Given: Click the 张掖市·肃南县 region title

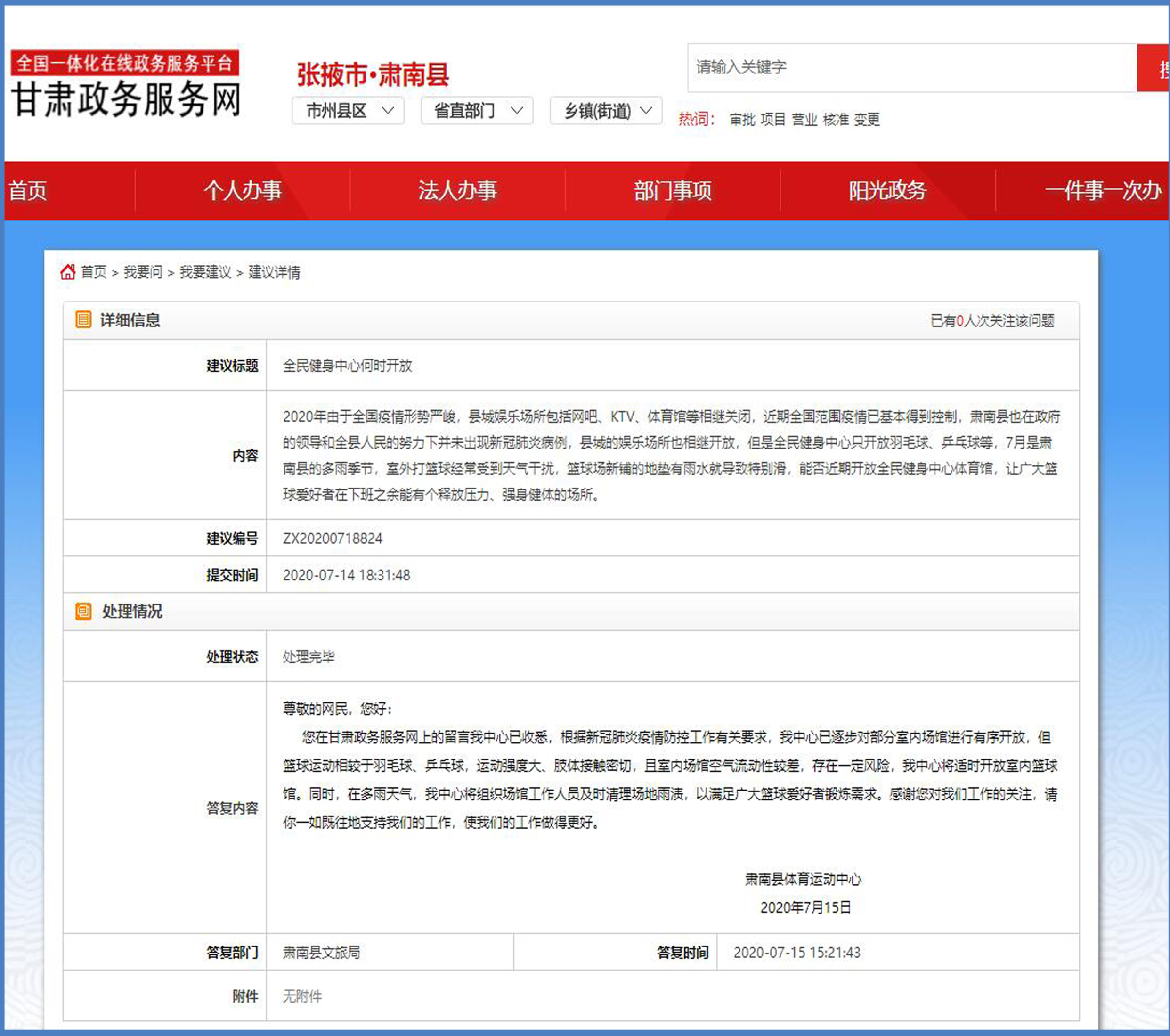Looking at the screenshot, I should (373, 74).
